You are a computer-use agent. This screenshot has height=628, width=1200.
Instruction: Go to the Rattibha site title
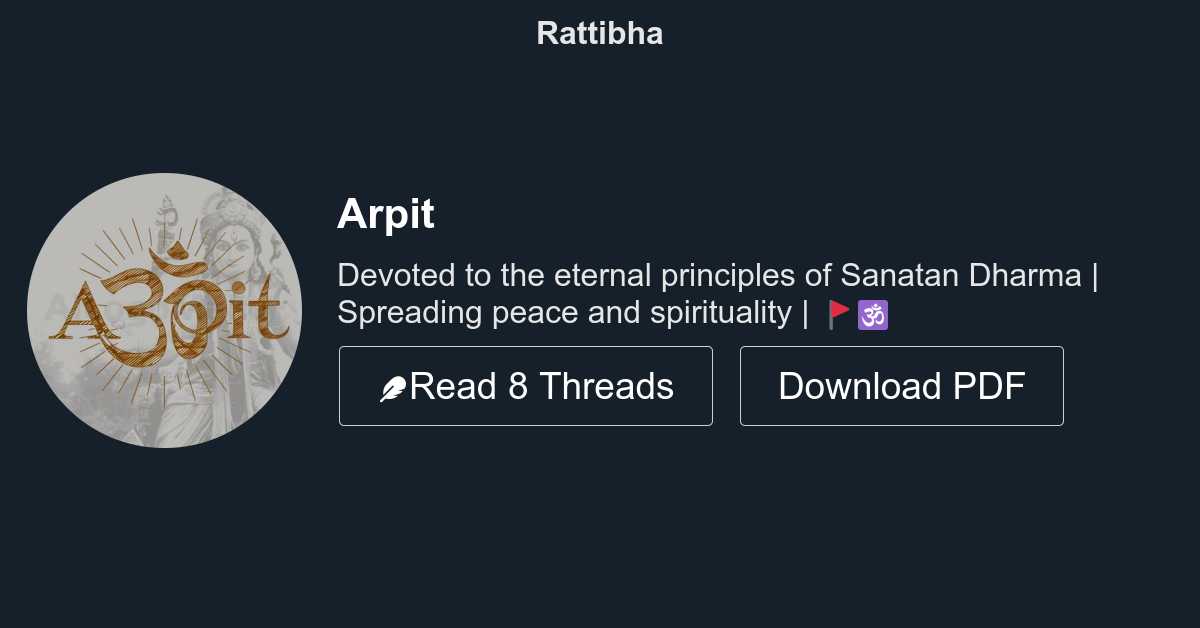tap(599, 33)
